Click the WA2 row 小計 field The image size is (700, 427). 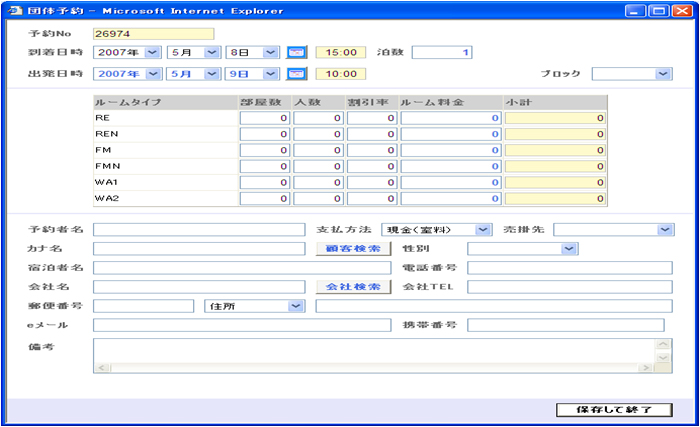click(x=555, y=198)
